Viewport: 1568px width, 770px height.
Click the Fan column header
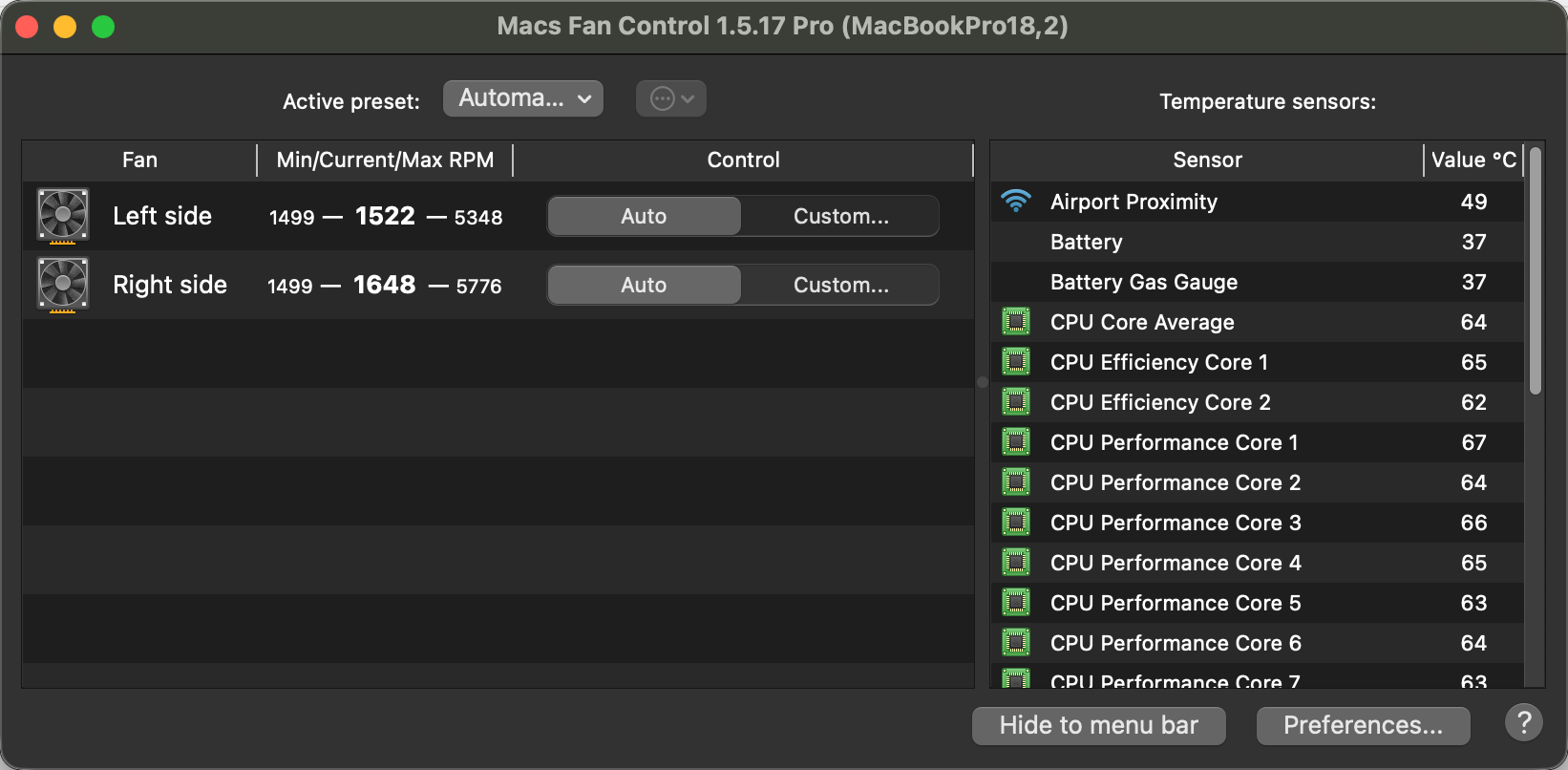coord(139,160)
